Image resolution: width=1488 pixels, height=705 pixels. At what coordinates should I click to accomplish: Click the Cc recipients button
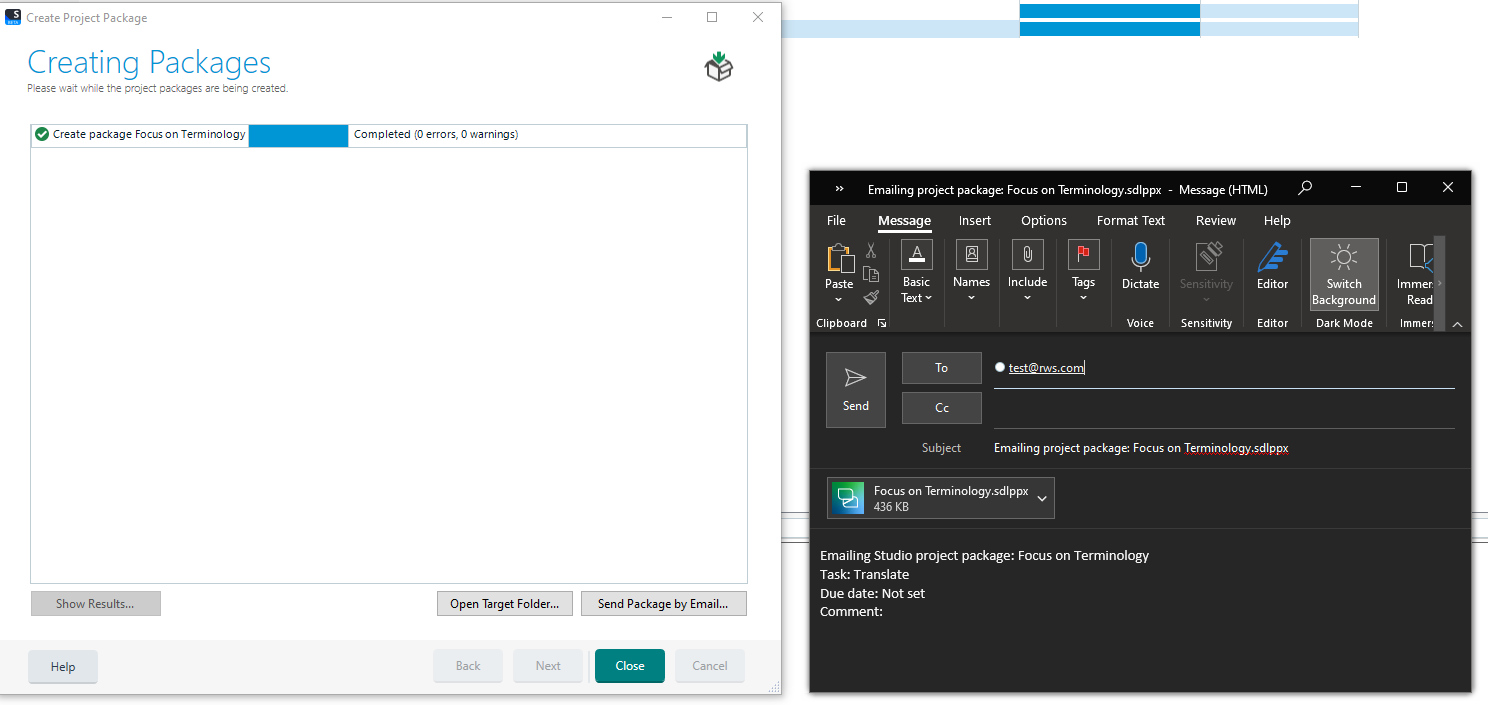click(941, 408)
